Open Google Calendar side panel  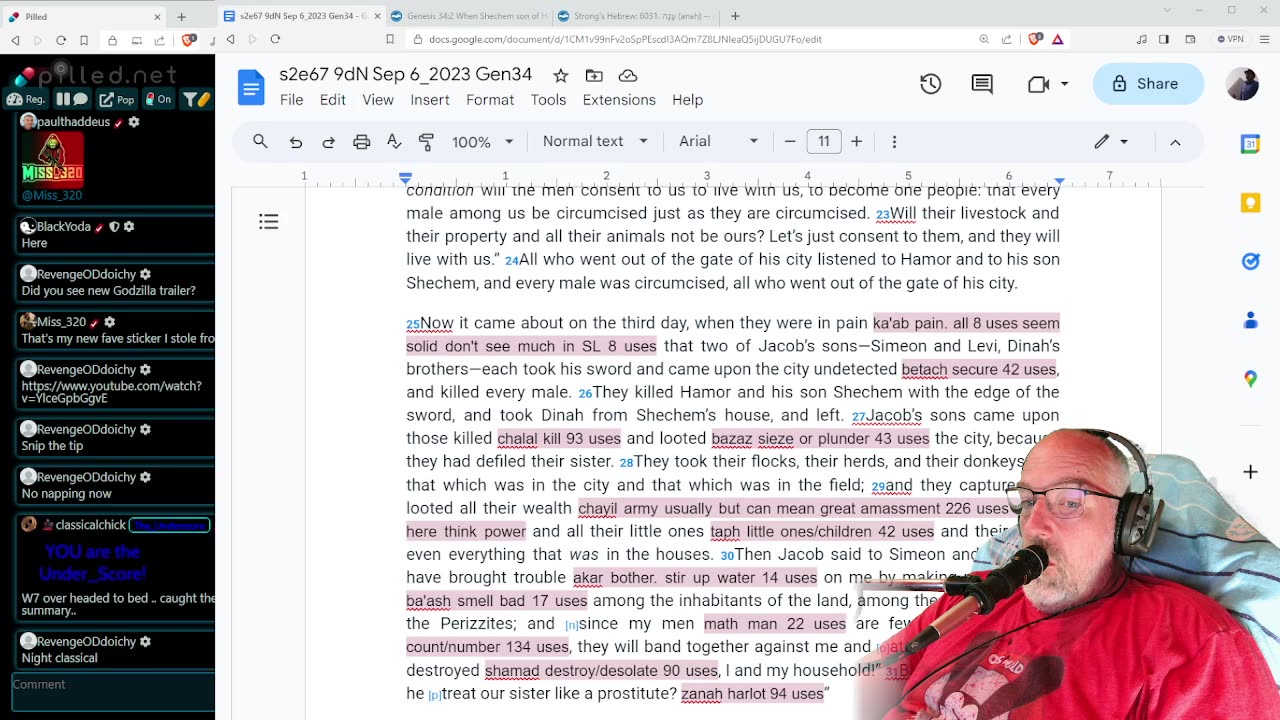coord(1250,144)
